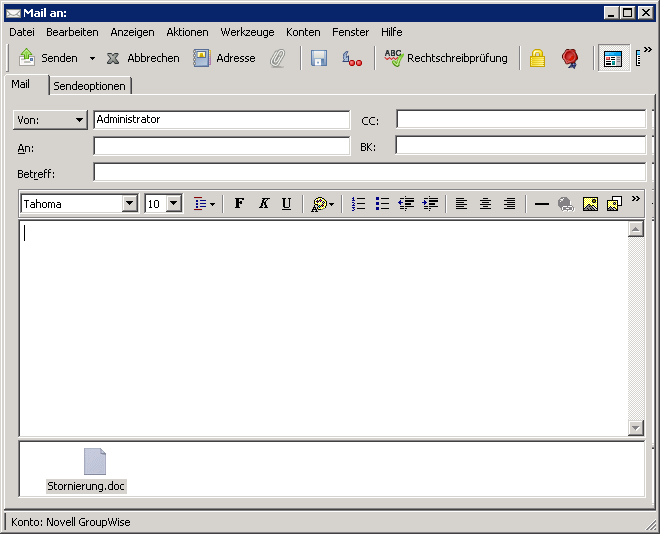Screen dimensions: 660x534
Task: Click the save draft floppy disk icon
Action: pos(319,58)
